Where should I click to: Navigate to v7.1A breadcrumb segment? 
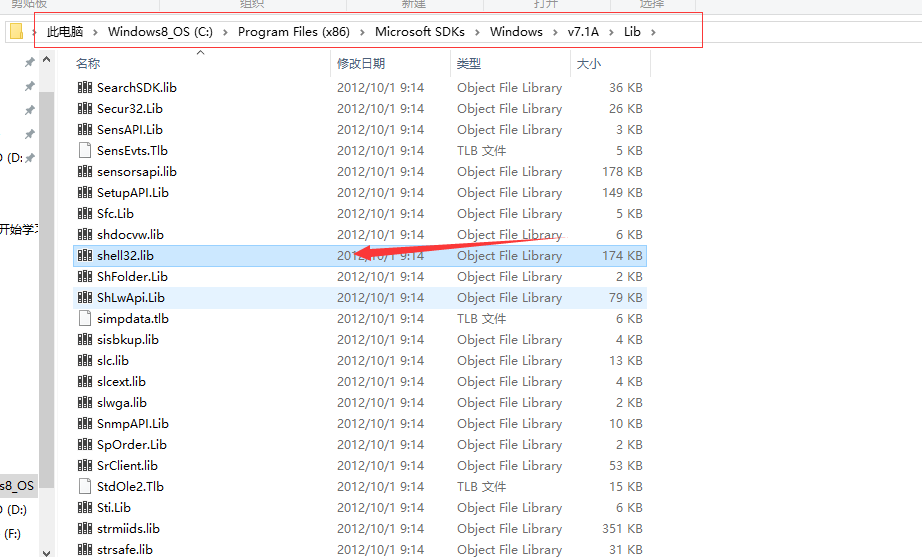[583, 32]
